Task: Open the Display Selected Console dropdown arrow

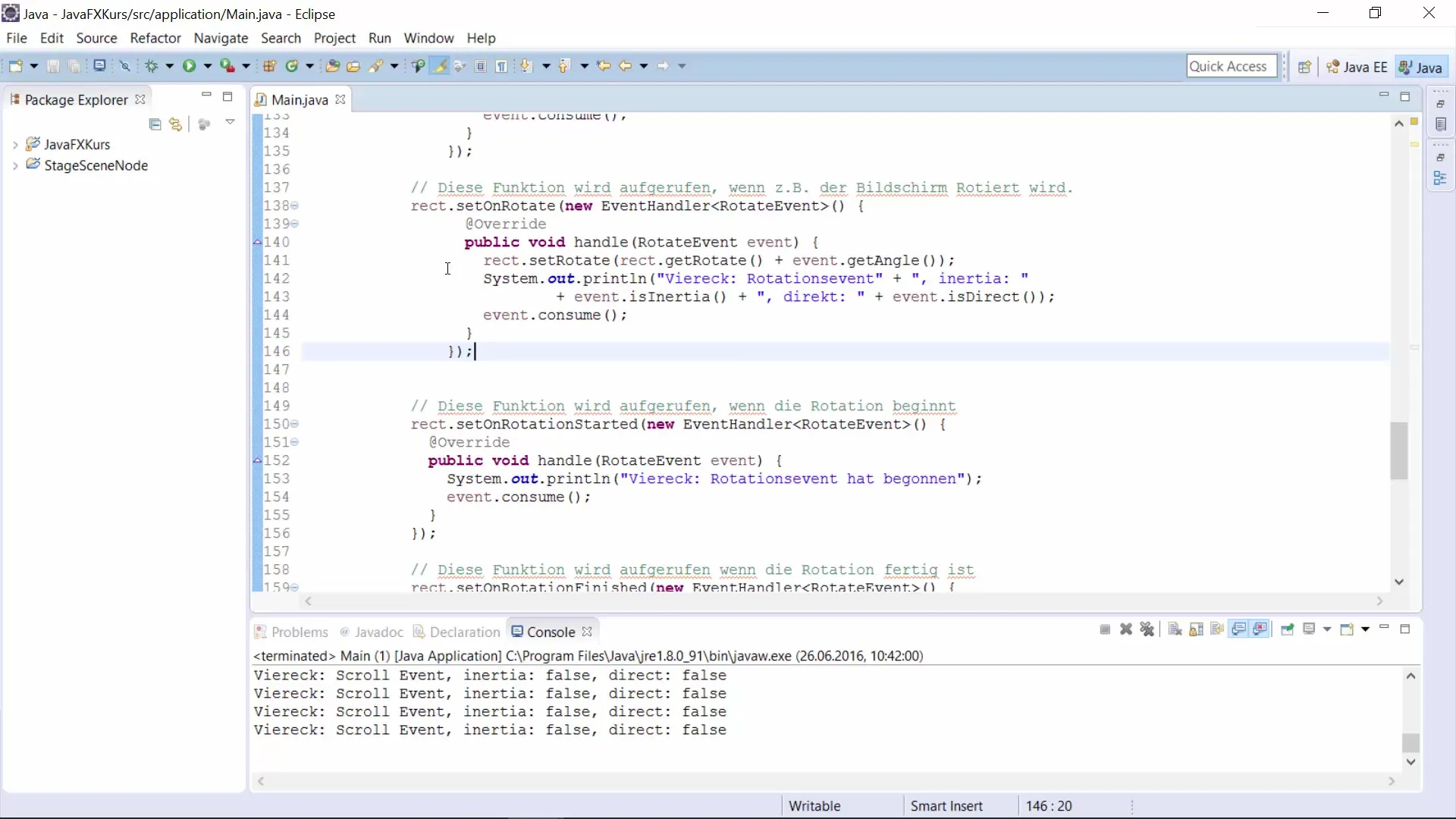Action: tap(1327, 629)
